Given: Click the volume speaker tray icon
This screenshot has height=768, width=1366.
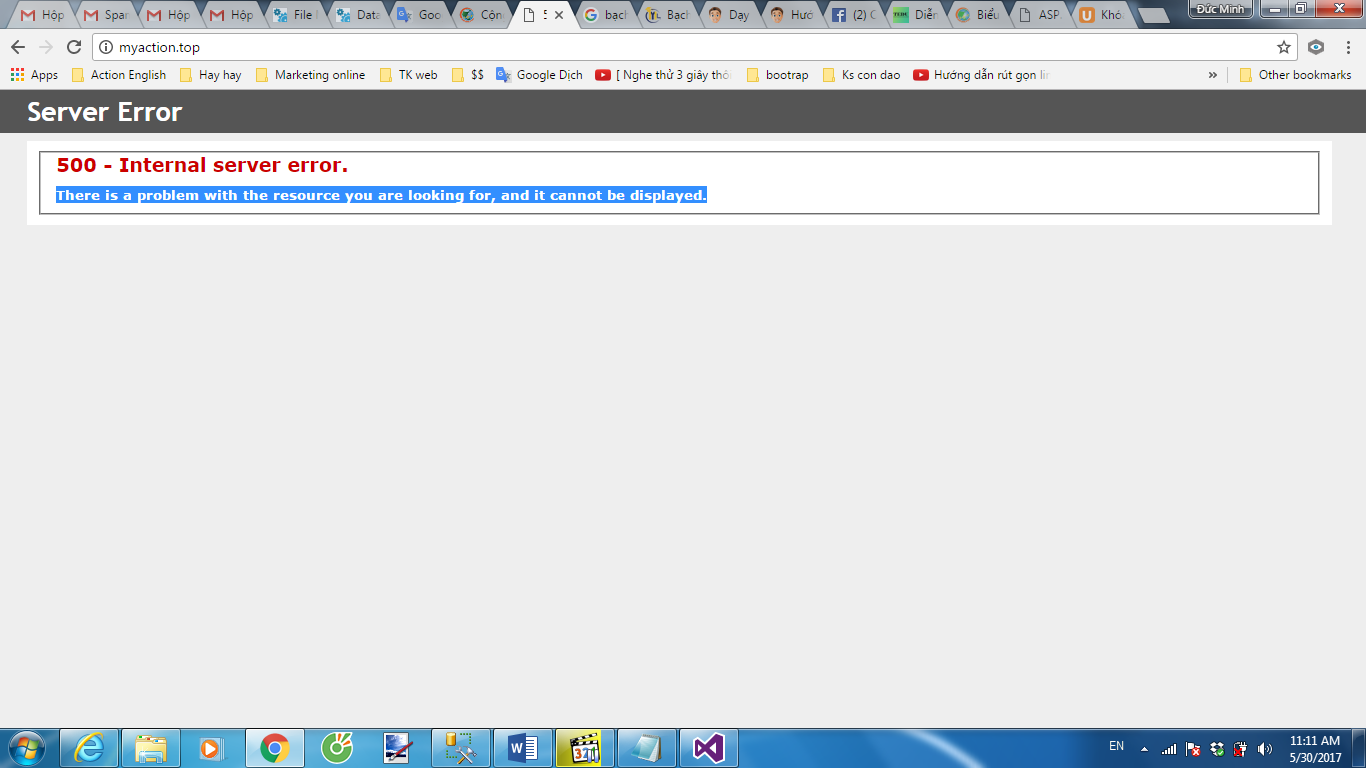Looking at the screenshot, I should pos(1265,749).
